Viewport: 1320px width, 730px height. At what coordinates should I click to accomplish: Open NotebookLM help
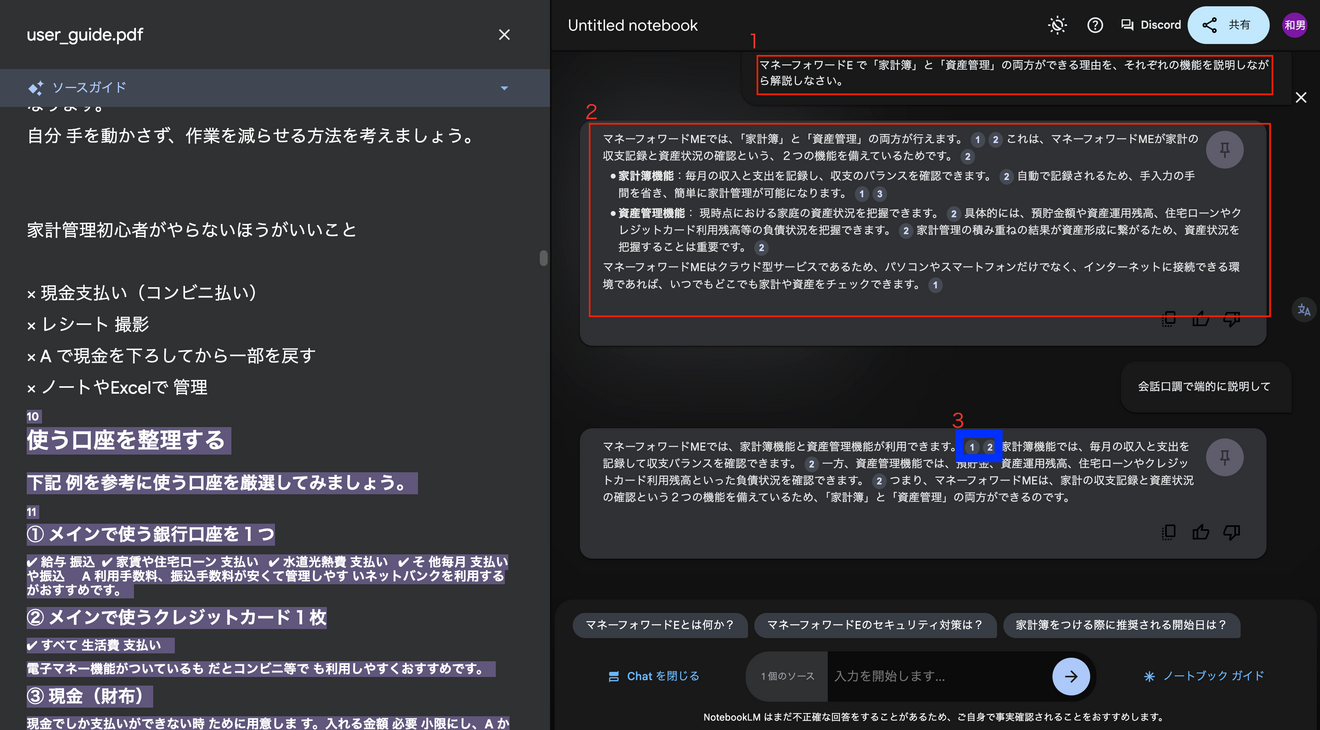1095,25
